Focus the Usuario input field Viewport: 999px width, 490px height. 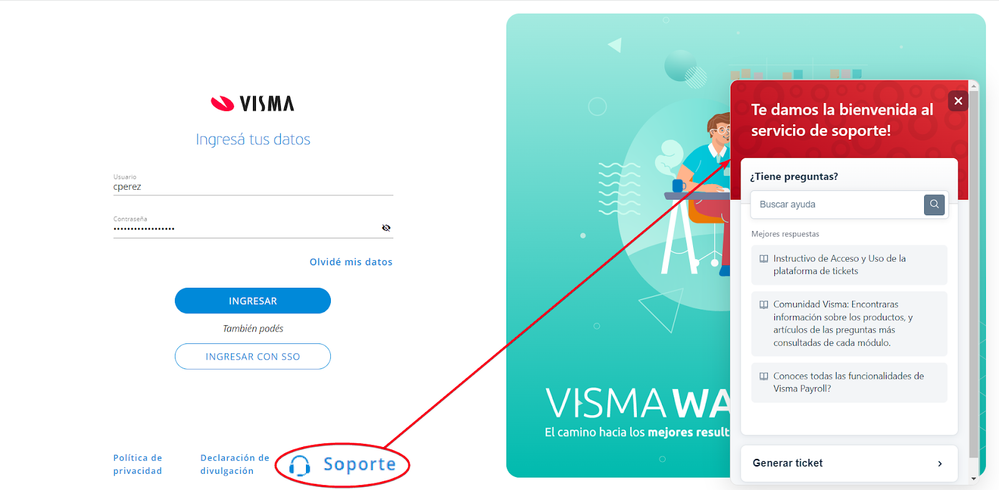point(253,187)
